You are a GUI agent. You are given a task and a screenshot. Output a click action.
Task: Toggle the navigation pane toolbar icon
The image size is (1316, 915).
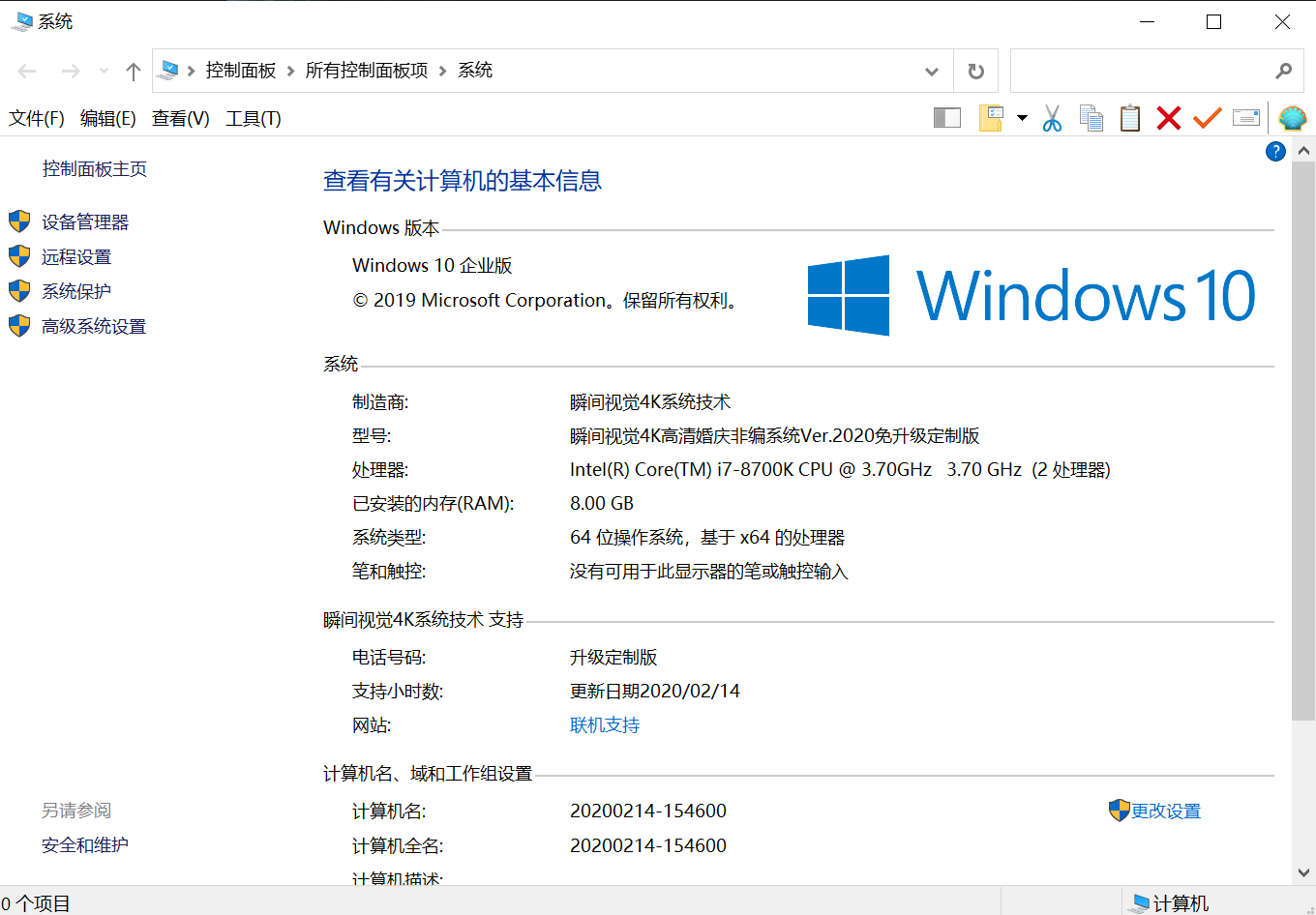(946, 118)
